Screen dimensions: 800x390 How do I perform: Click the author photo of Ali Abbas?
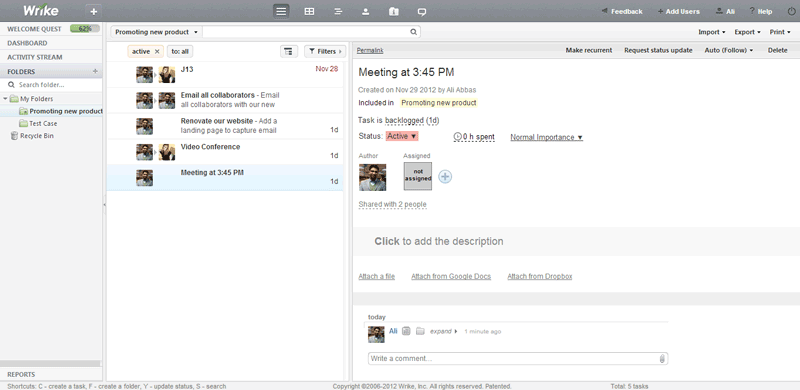[x=372, y=177]
